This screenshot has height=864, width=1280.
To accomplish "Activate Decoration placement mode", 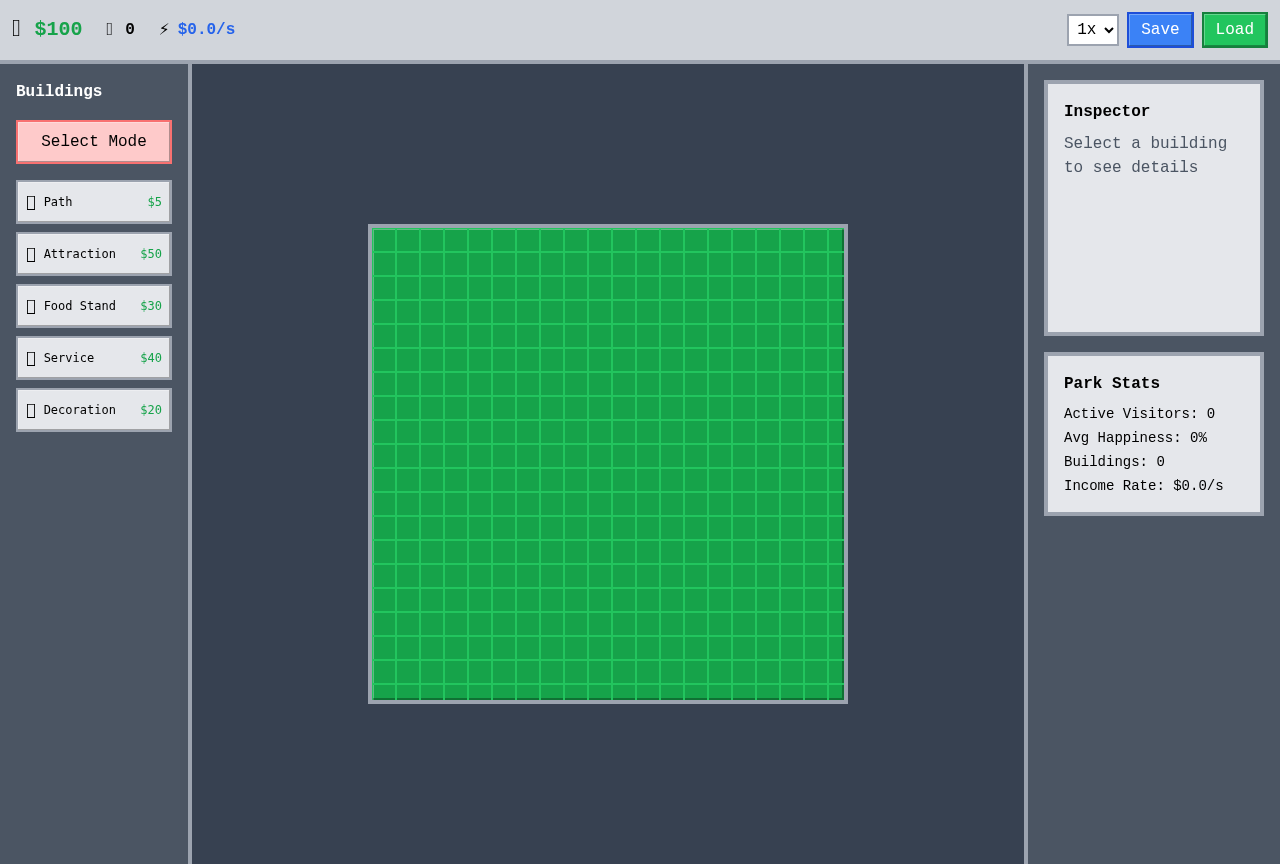I will [93, 409].
